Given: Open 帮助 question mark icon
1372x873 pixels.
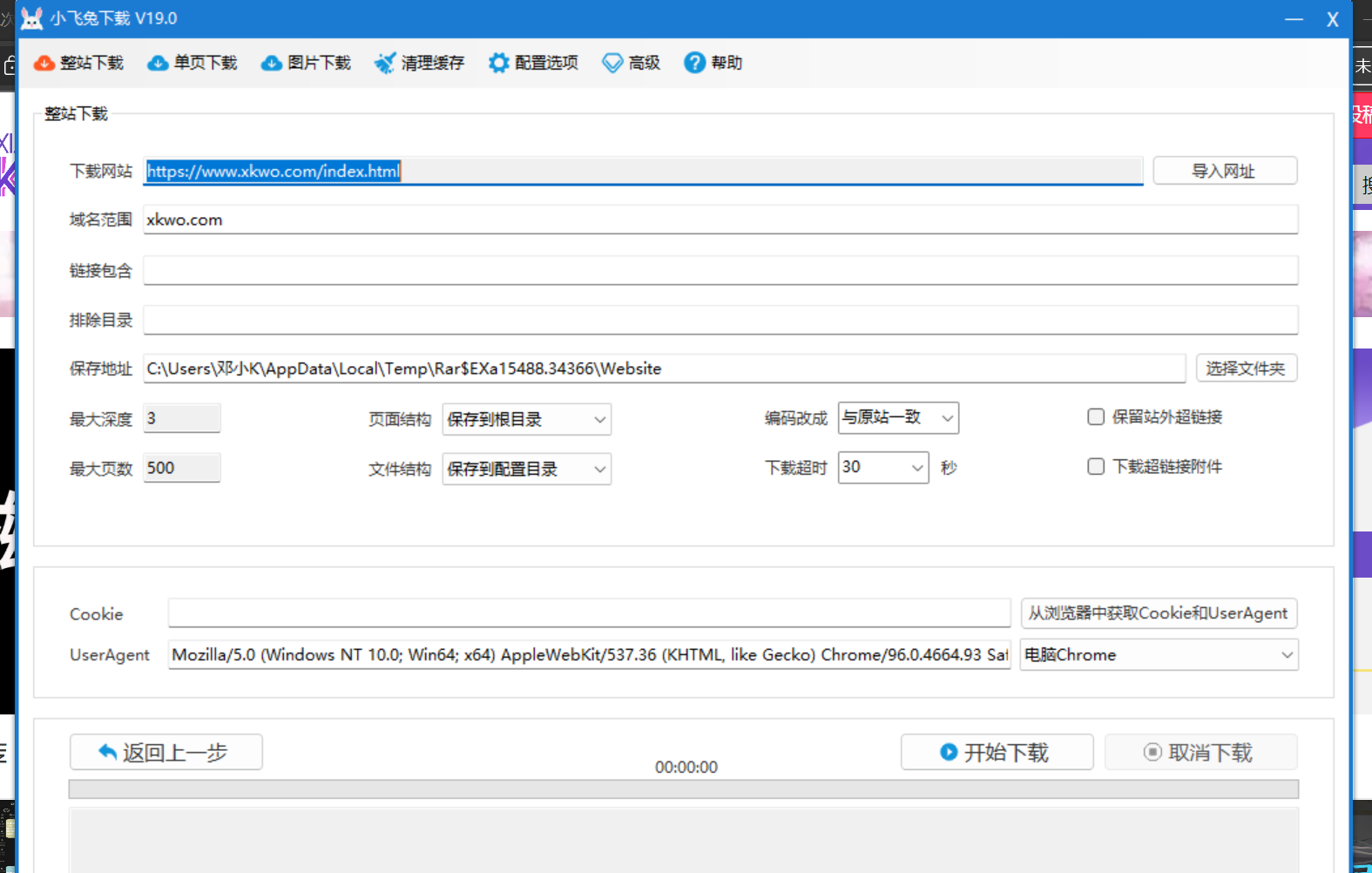Looking at the screenshot, I should (x=694, y=64).
